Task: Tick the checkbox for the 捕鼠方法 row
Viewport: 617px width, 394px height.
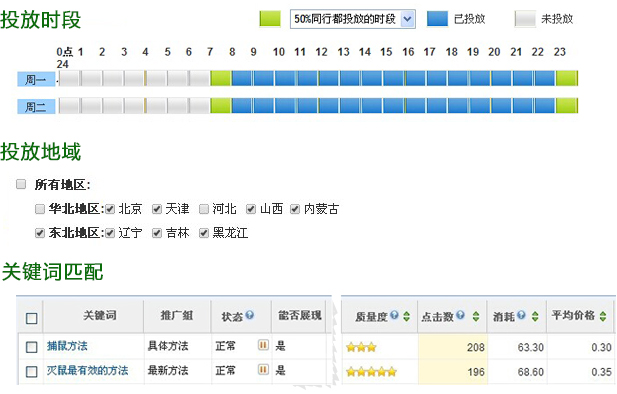Action: coord(31,347)
